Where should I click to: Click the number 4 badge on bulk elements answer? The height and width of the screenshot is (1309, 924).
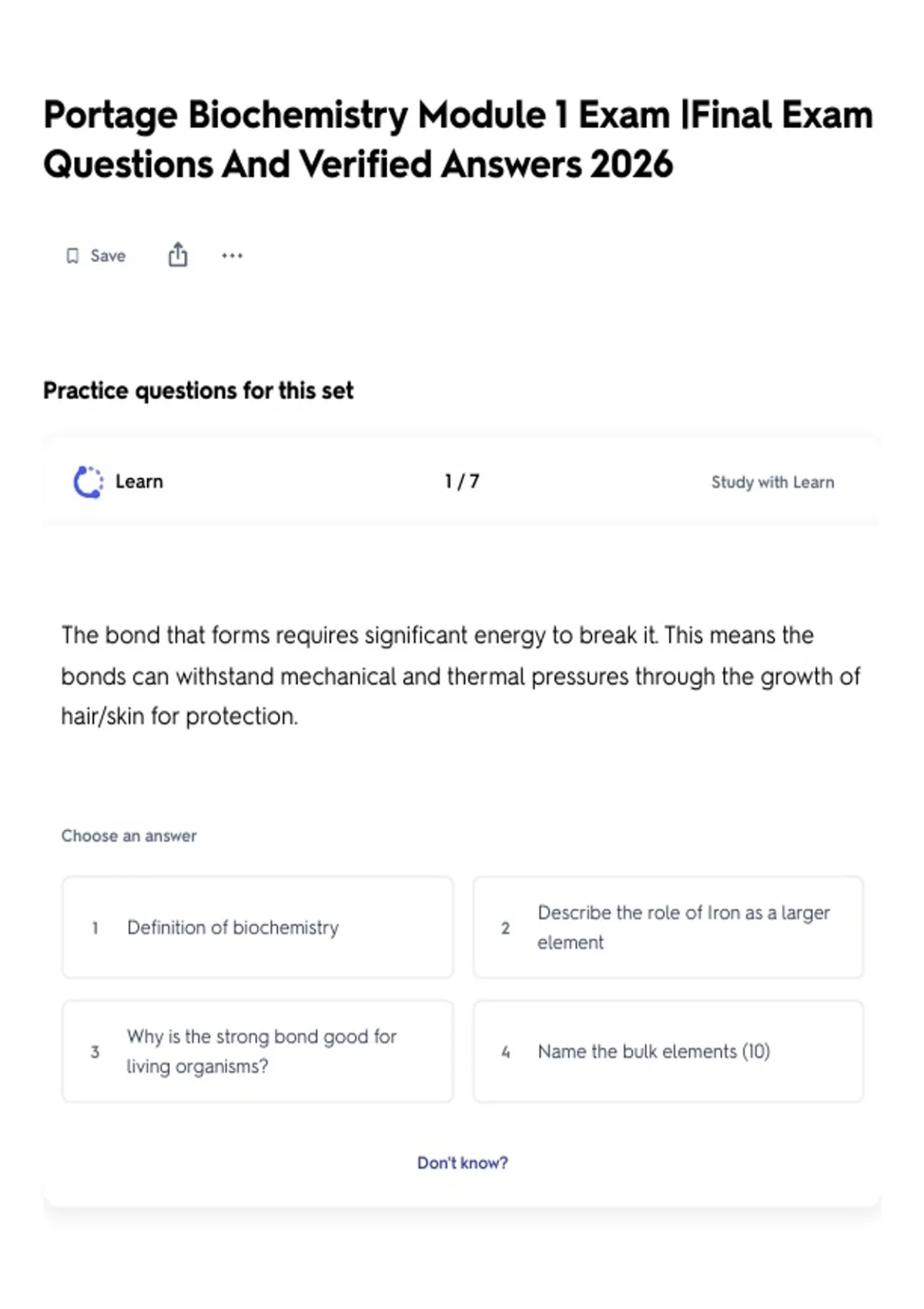[x=505, y=1052]
